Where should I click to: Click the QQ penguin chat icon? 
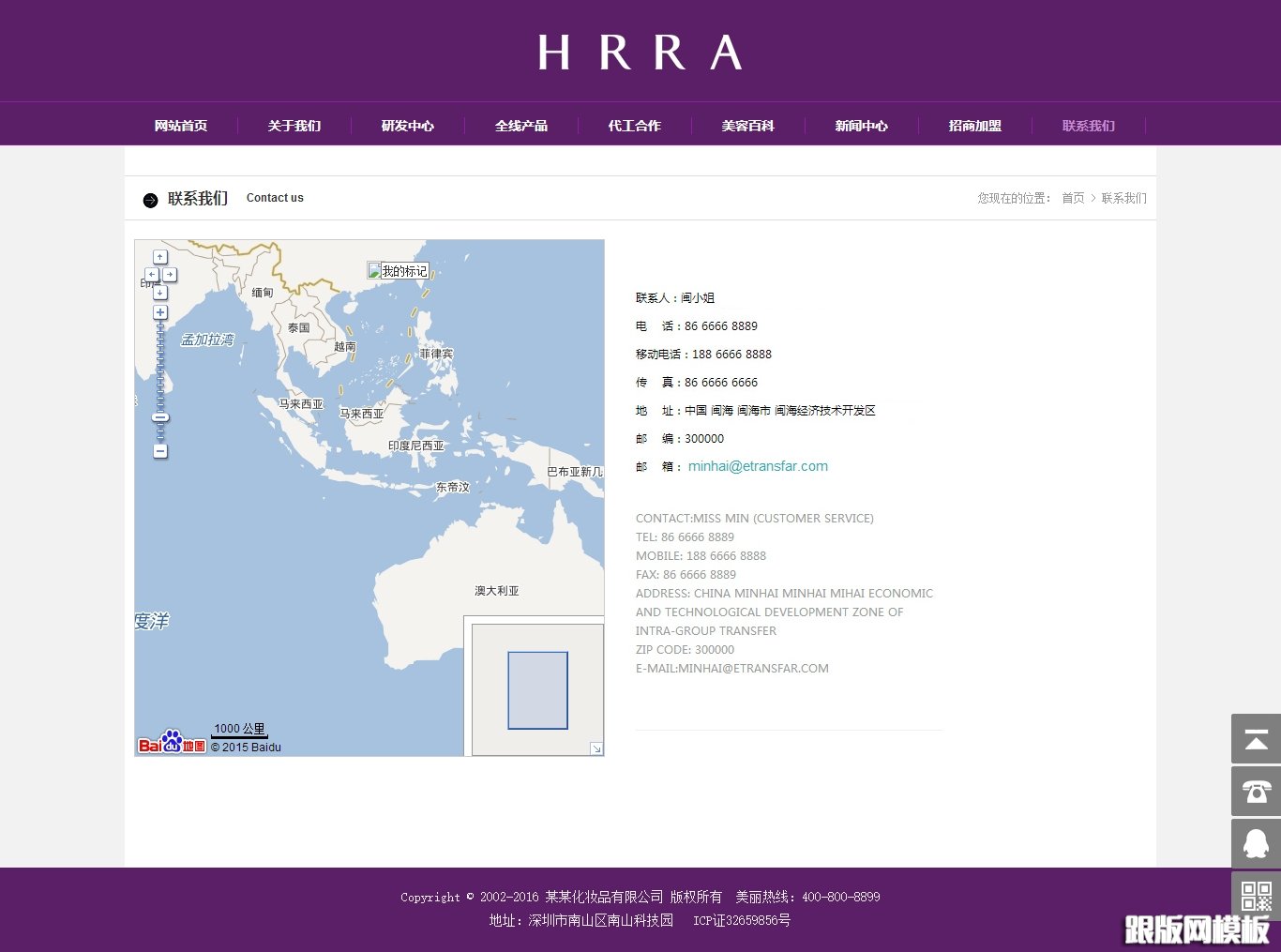[x=1256, y=844]
